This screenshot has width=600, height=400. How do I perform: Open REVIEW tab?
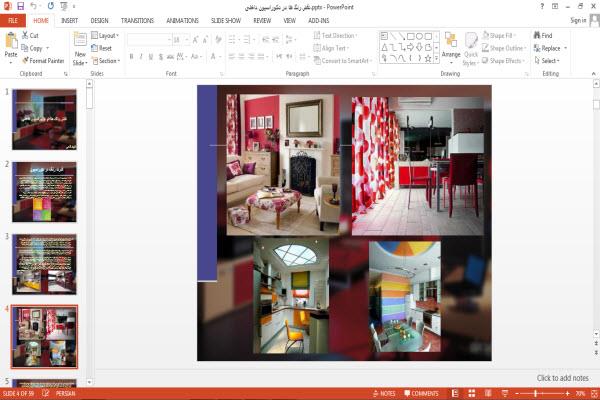click(262, 21)
